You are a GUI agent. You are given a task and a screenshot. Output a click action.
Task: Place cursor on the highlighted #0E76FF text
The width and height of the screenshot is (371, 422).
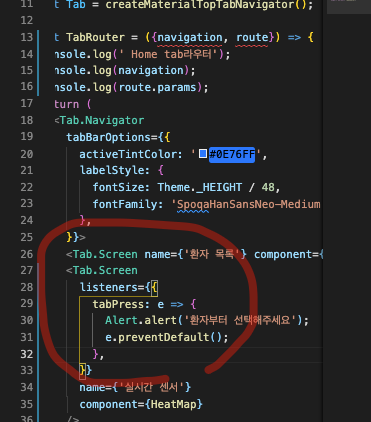click(x=232, y=155)
